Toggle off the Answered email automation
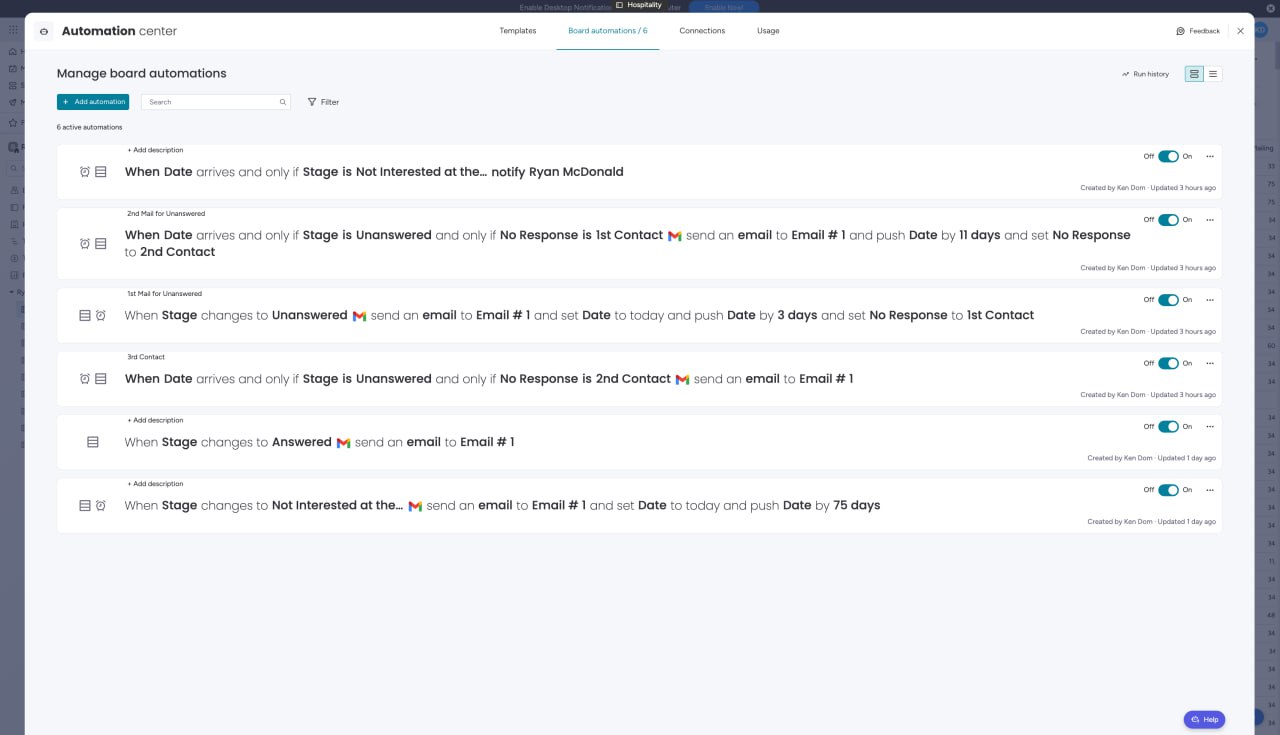 [x=1168, y=427]
